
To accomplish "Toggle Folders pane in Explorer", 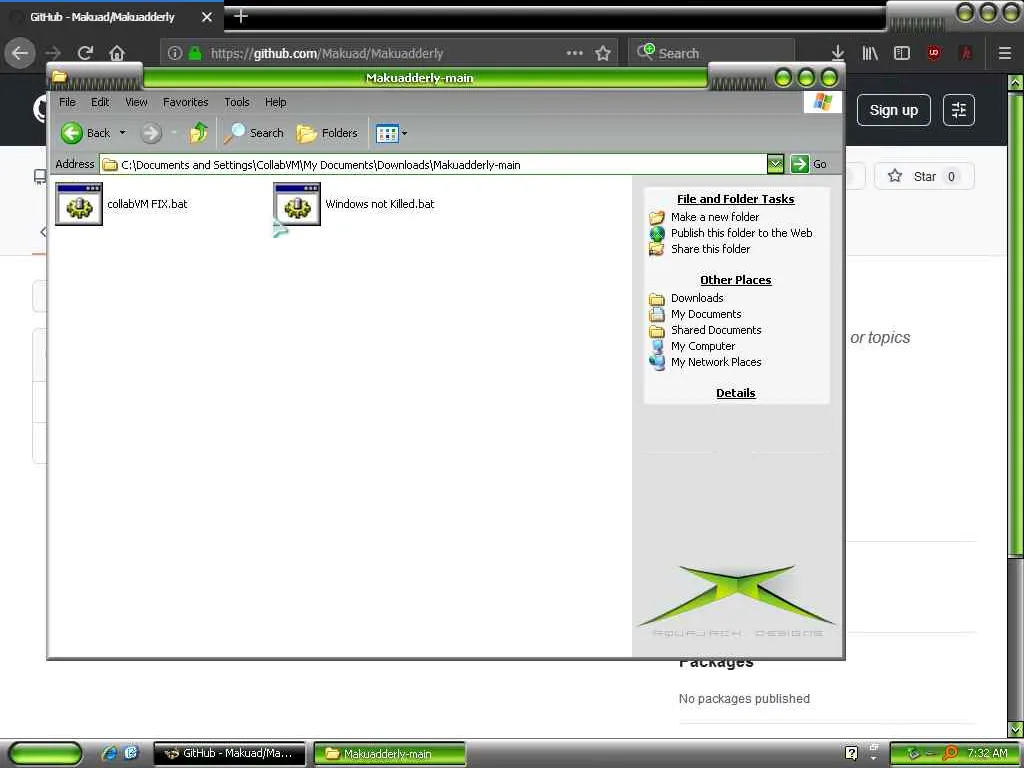I will (x=327, y=133).
